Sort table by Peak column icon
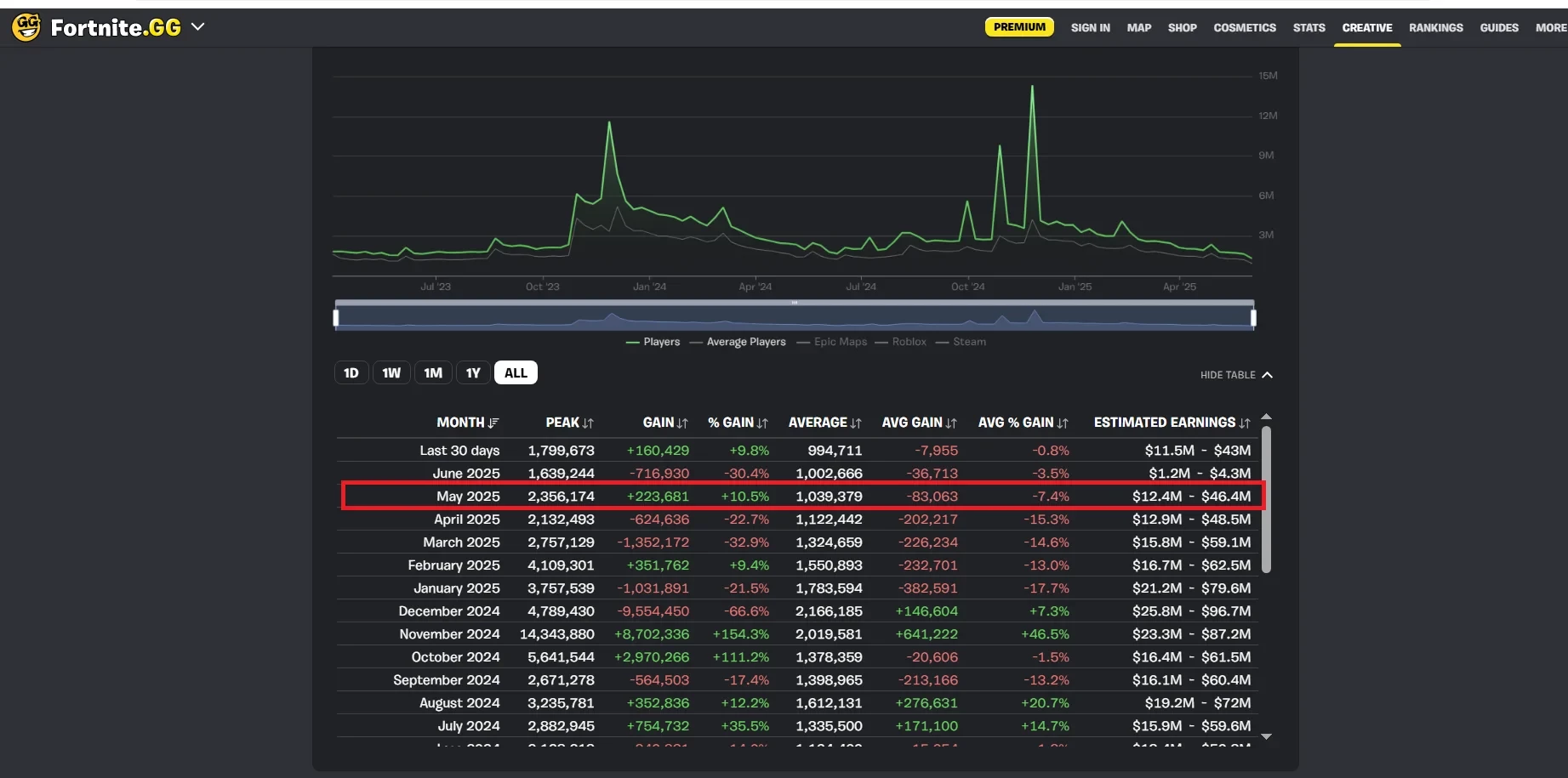Image resolution: width=1568 pixels, height=778 pixels. pos(588,423)
